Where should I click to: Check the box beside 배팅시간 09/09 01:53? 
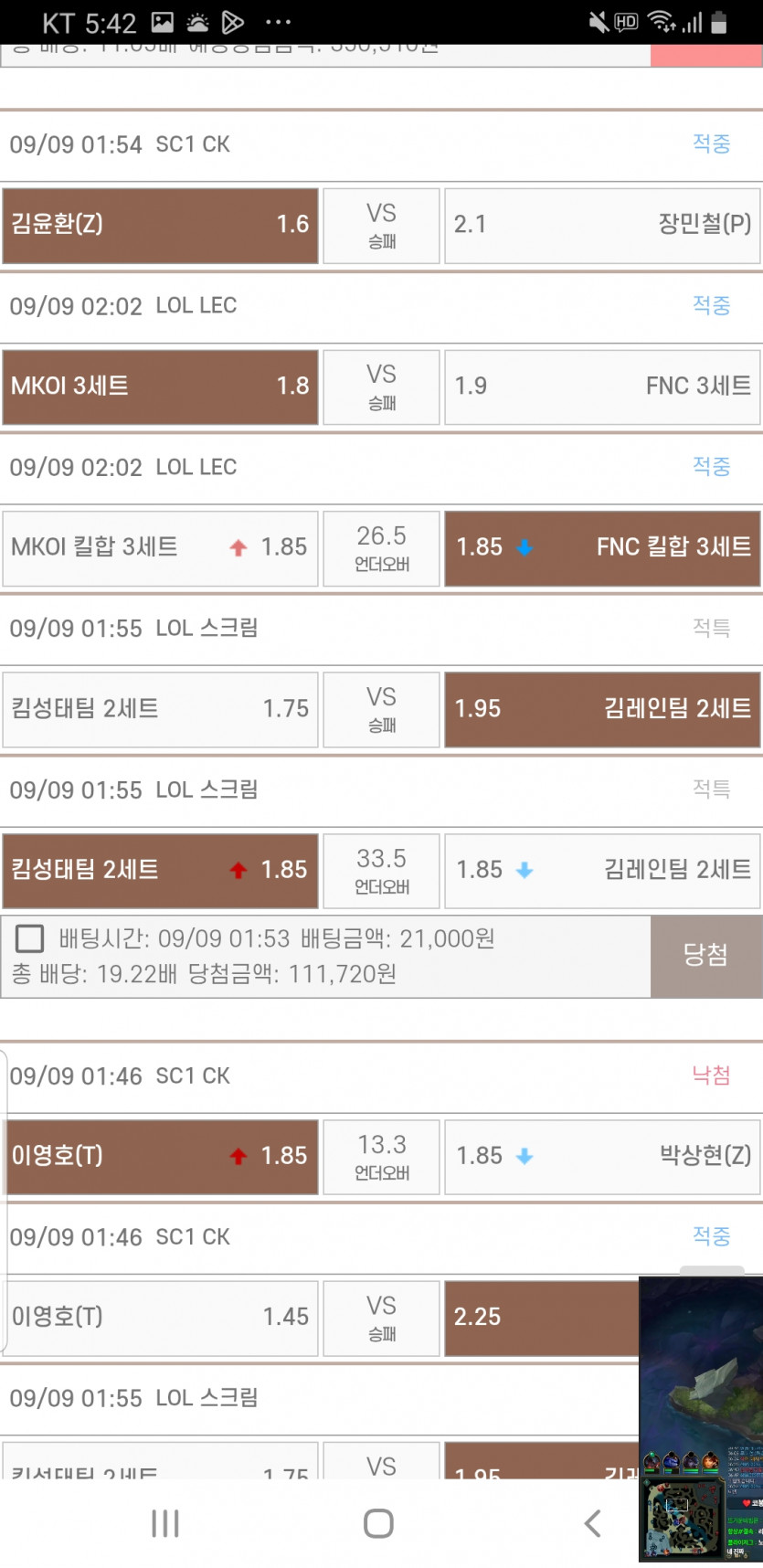click(x=30, y=938)
